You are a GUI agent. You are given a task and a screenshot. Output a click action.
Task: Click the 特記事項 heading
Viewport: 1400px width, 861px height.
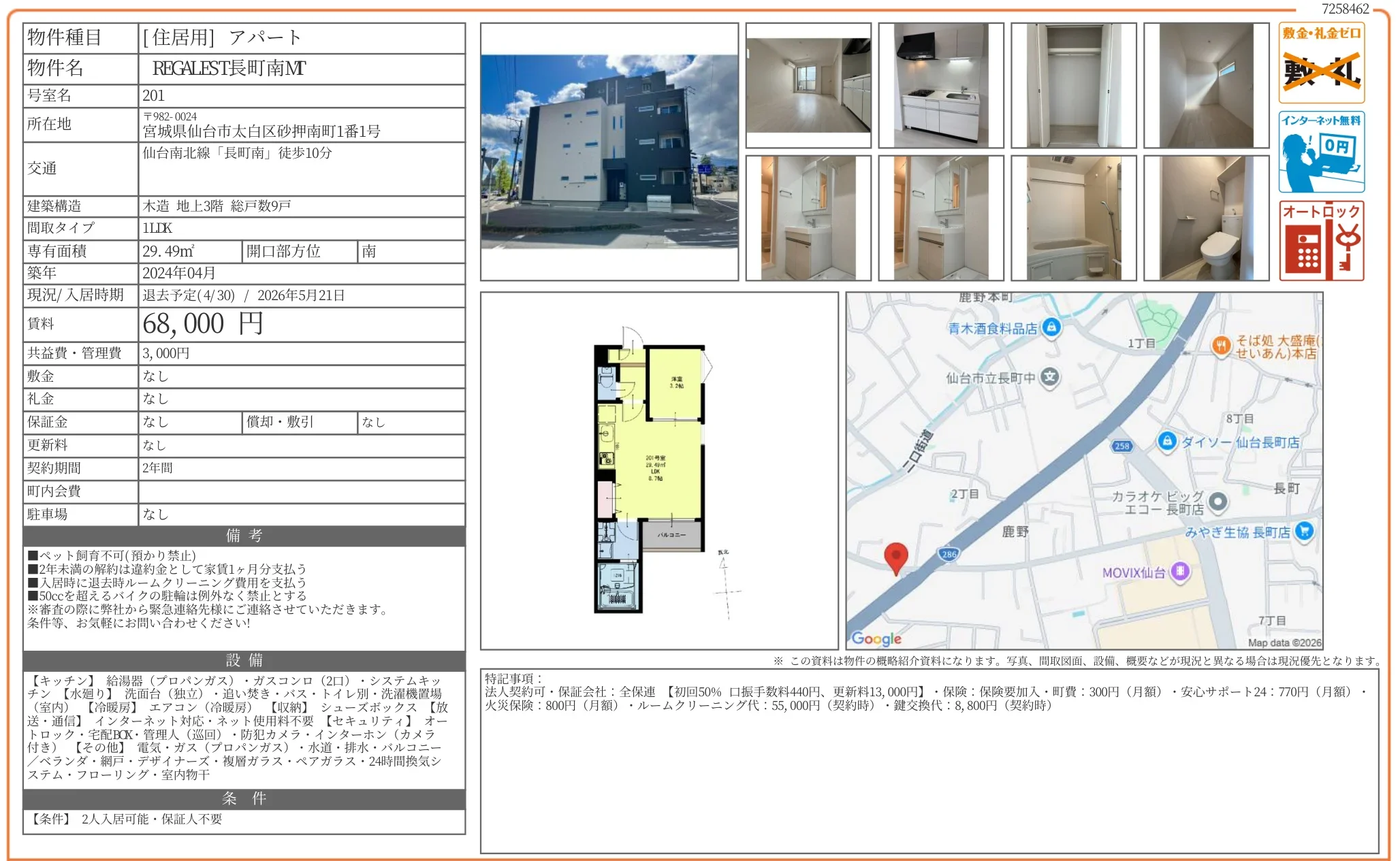coord(513,679)
